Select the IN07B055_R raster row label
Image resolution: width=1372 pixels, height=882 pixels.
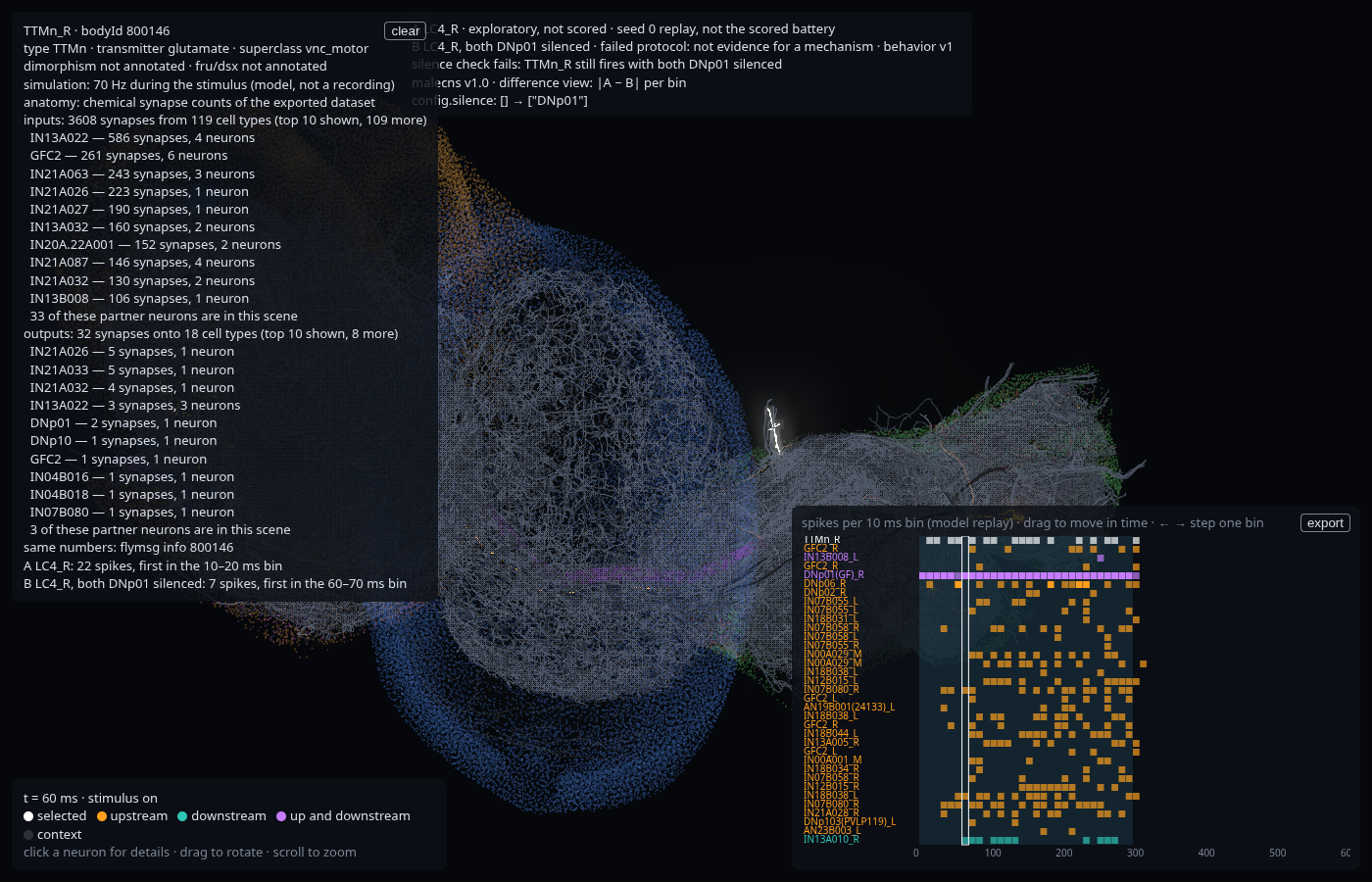coord(831,646)
